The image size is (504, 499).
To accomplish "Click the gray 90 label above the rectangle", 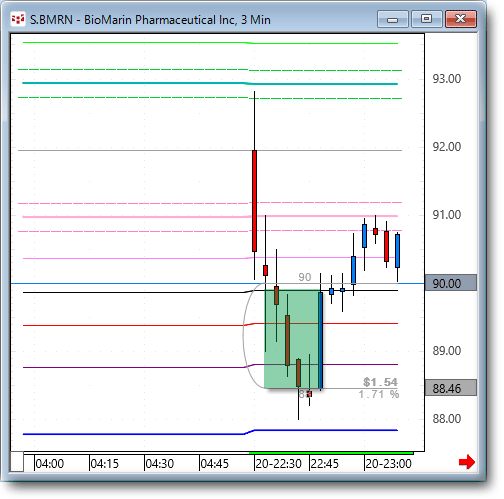I will 305,277.
